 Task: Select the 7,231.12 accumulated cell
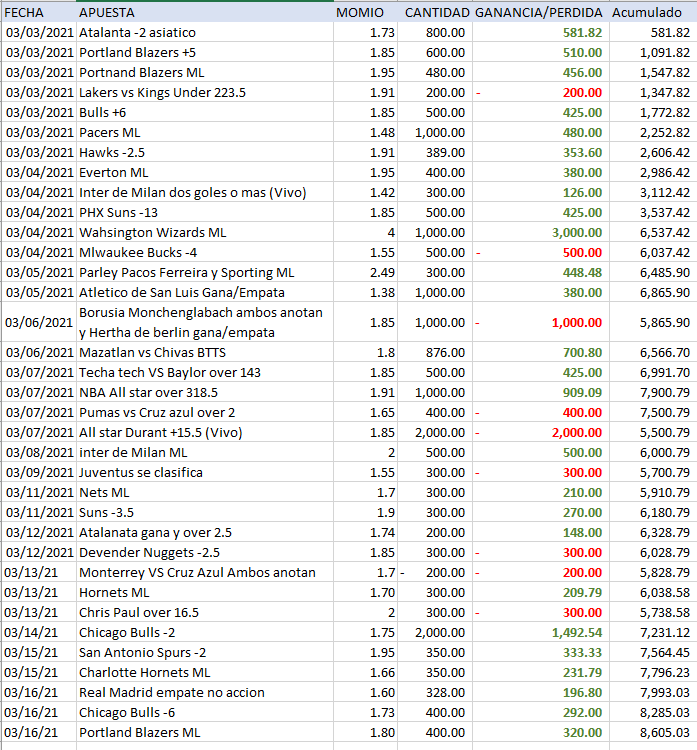[x=653, y=632]
